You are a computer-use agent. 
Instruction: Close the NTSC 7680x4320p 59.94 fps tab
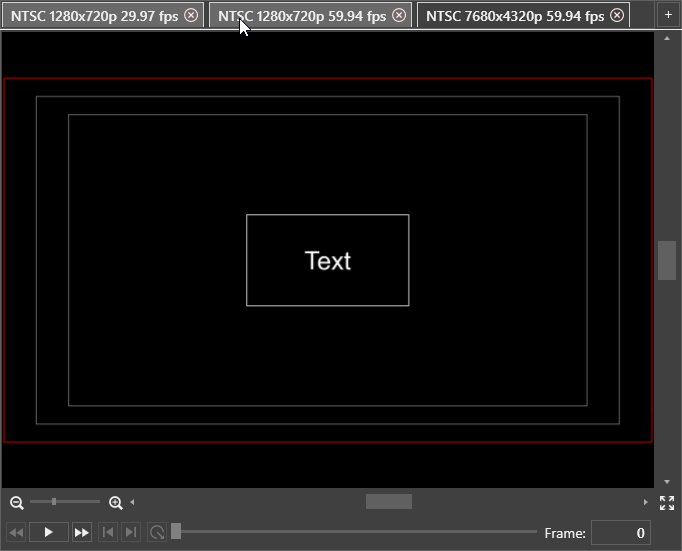[617, 16]
